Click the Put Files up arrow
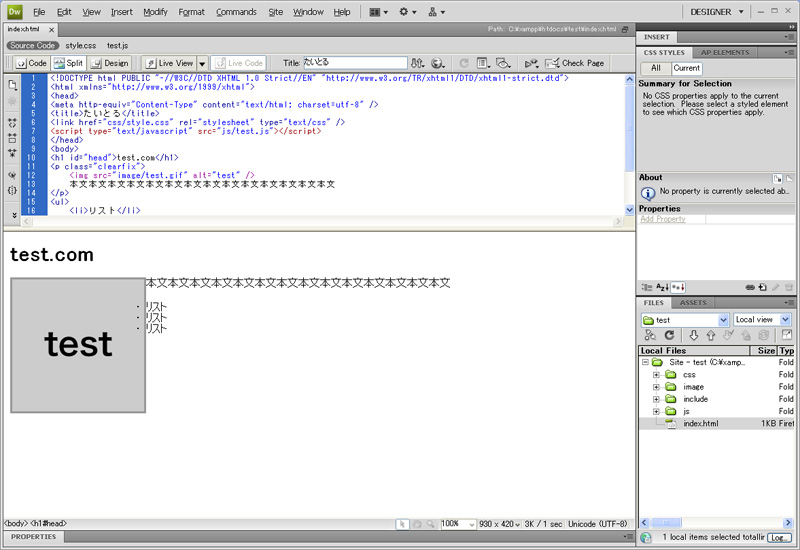Screen dimensions: 800x550 711,335
